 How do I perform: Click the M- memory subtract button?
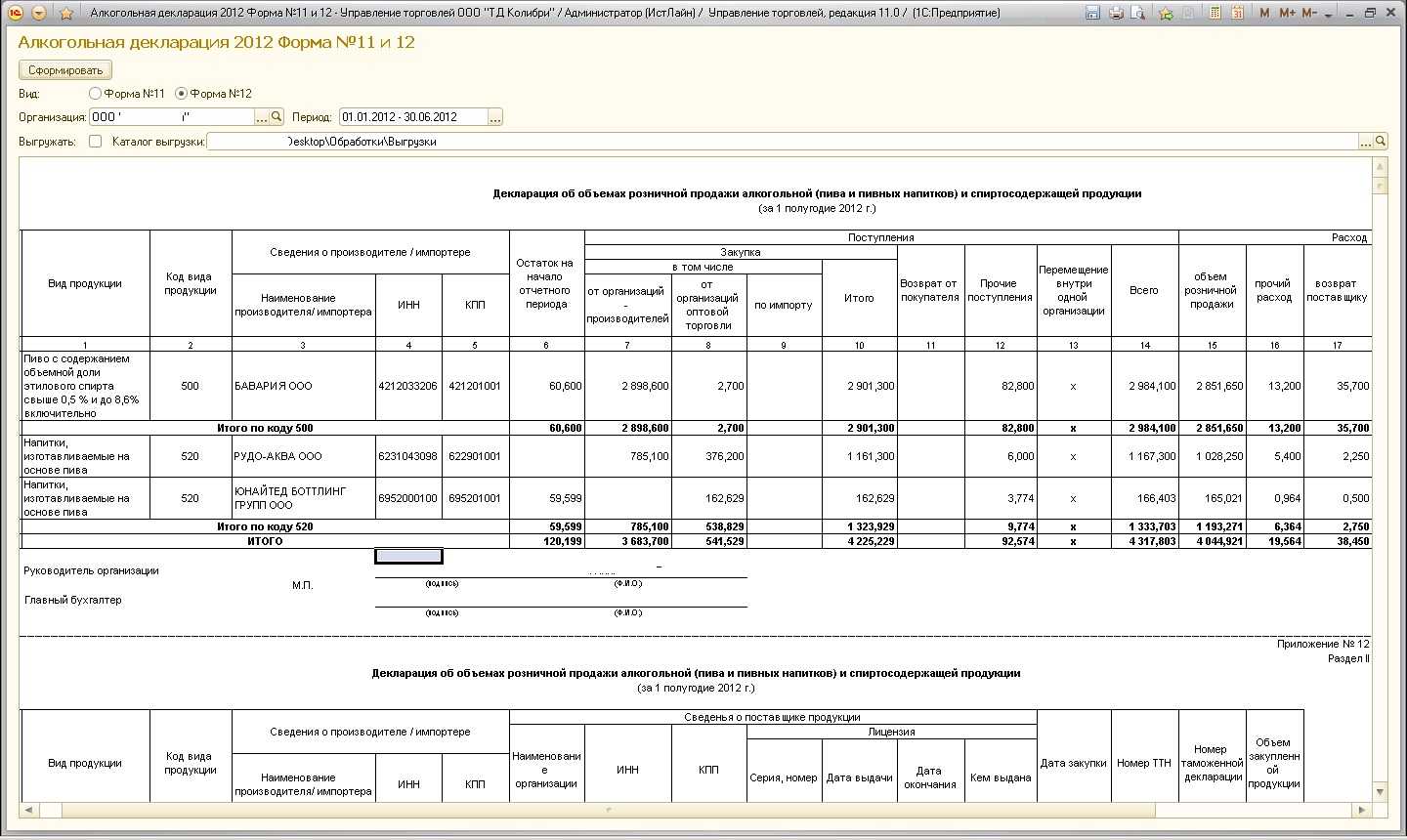[1310, 13]
